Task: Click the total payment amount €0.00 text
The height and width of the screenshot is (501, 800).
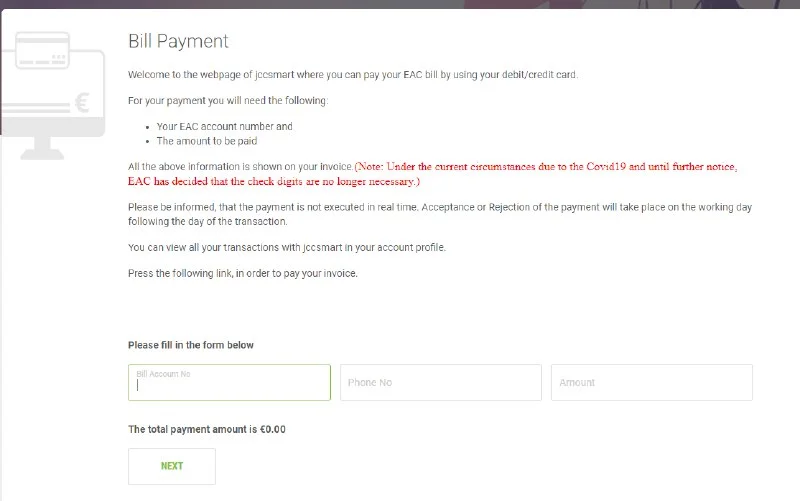Action: tap(207, 429)
